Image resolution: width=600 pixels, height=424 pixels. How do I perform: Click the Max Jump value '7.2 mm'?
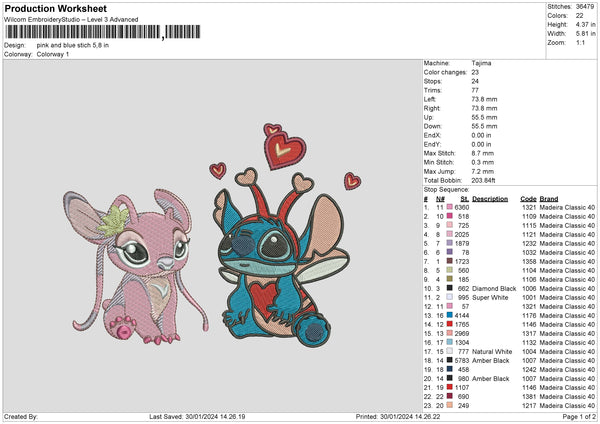483,171
